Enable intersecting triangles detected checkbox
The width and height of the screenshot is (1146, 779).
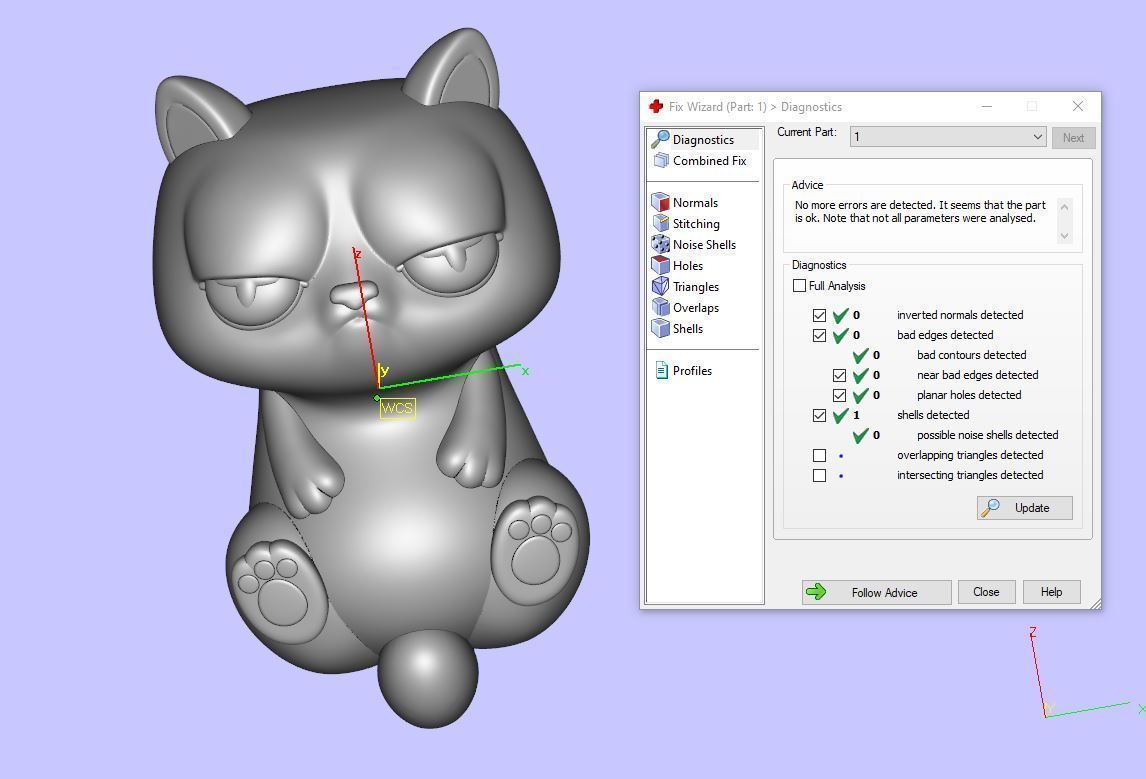819,475
